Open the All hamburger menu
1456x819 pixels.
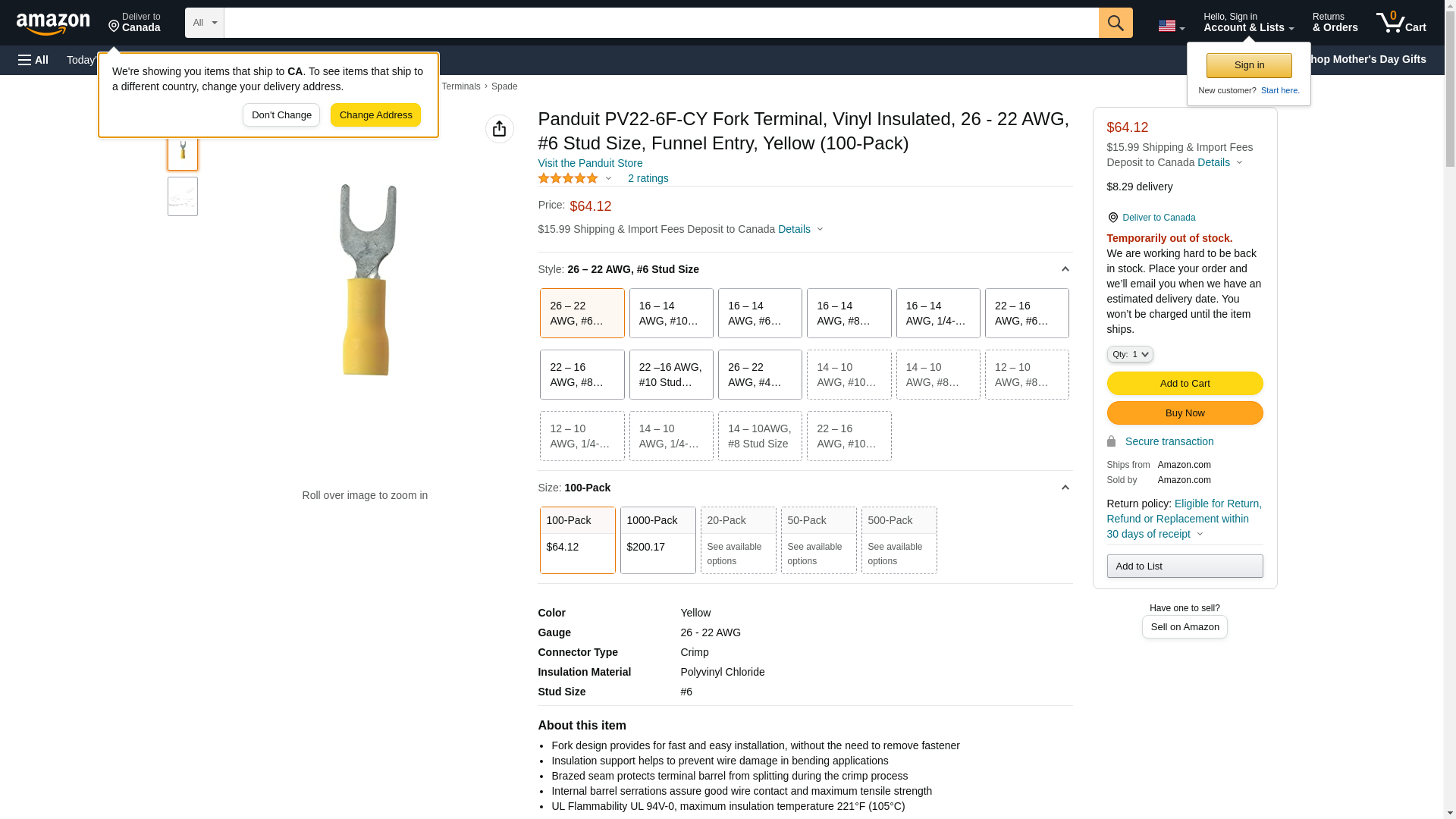pos(33,60)
